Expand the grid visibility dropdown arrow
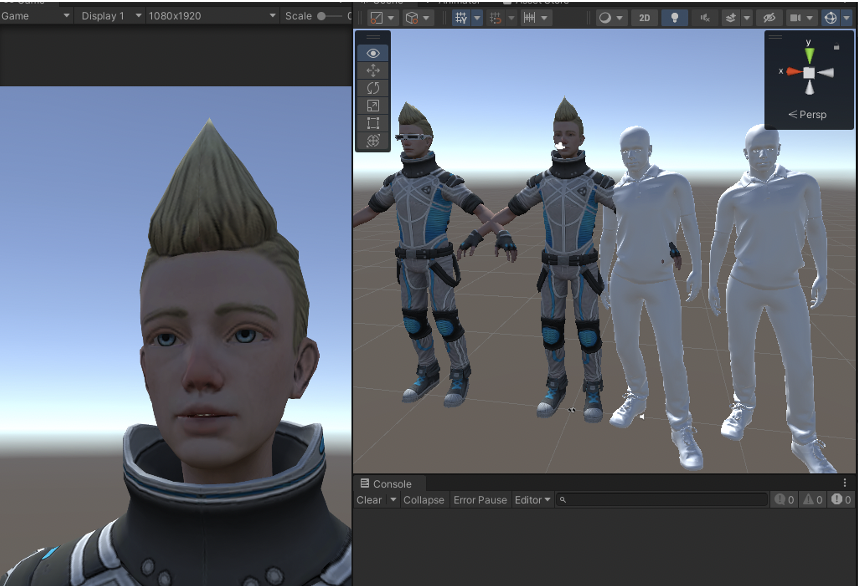Image resolution: width=858 pixels, height=586 pixels. click(477, 18)
